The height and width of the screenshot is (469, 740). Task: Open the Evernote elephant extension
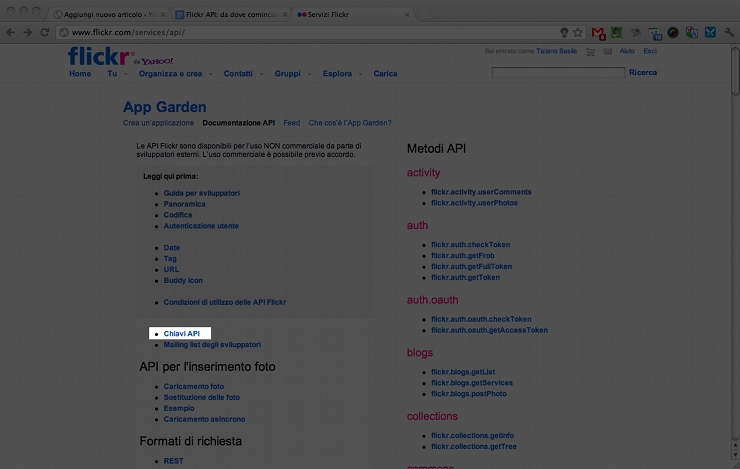click(x=616, y=32)
